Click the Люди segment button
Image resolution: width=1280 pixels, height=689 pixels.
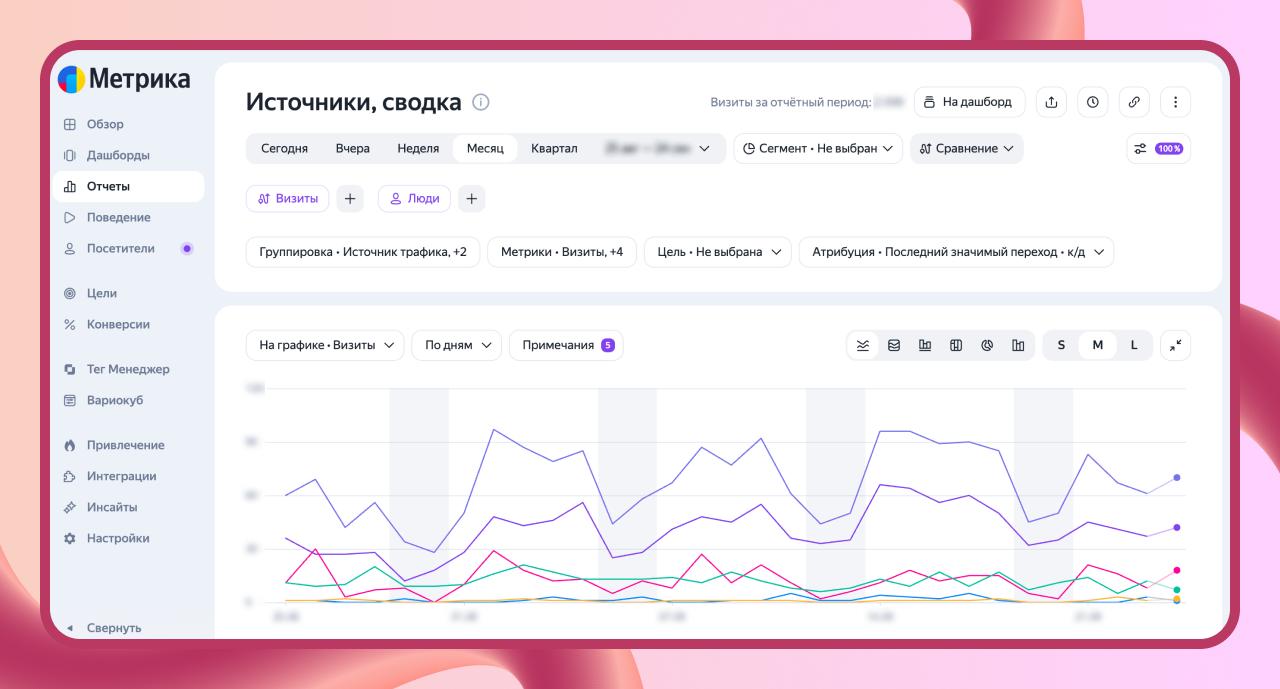pyautogui.click(x=414, y=199)
